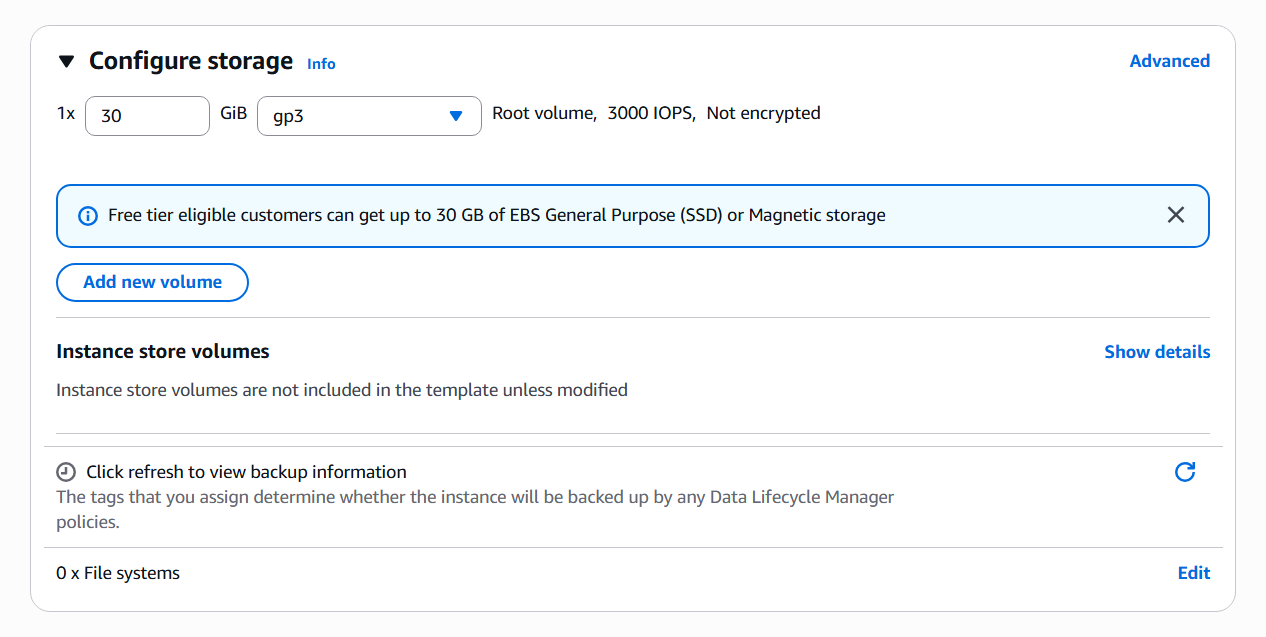This screenshot has width=1266, height=637.
Task: Click the root volume size field
Action: tap(147, 116)
